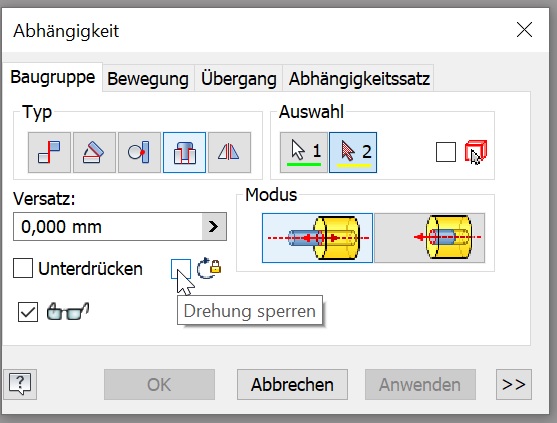This screenshot has height=423, width=557.
Task: Expand the dialog with the >> button
Action: tap(514, 384)
